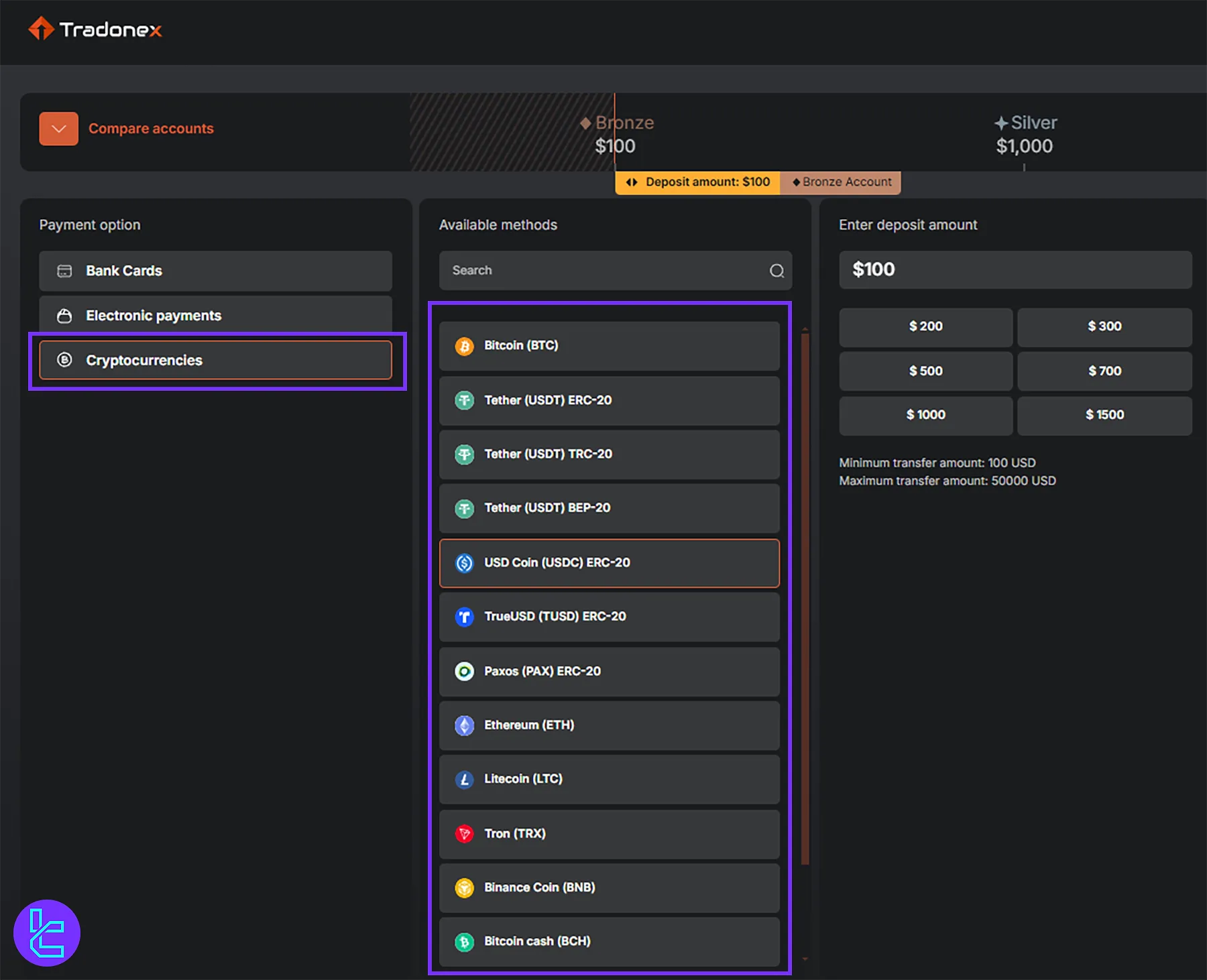Click the methods list scrollbar thumb
Viewport: 1207px width, 980px height.
(x=805, y=599)
